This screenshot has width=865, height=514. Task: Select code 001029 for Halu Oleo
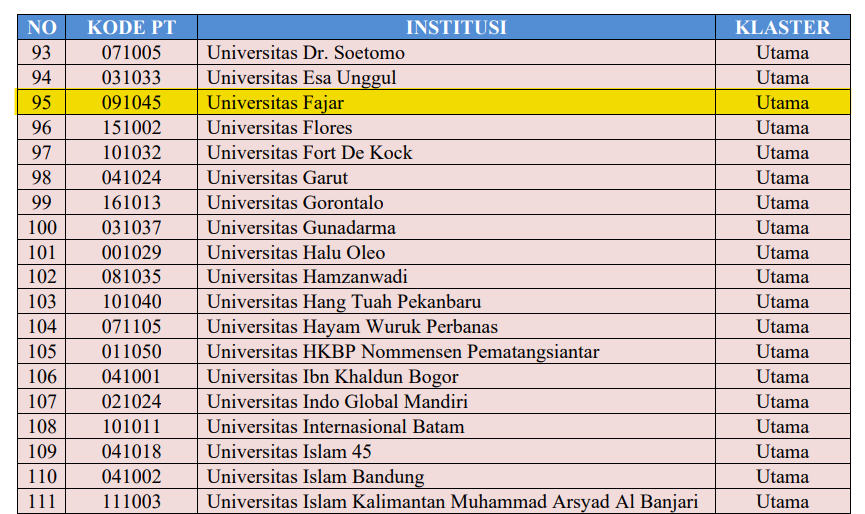tap(131, 252)
